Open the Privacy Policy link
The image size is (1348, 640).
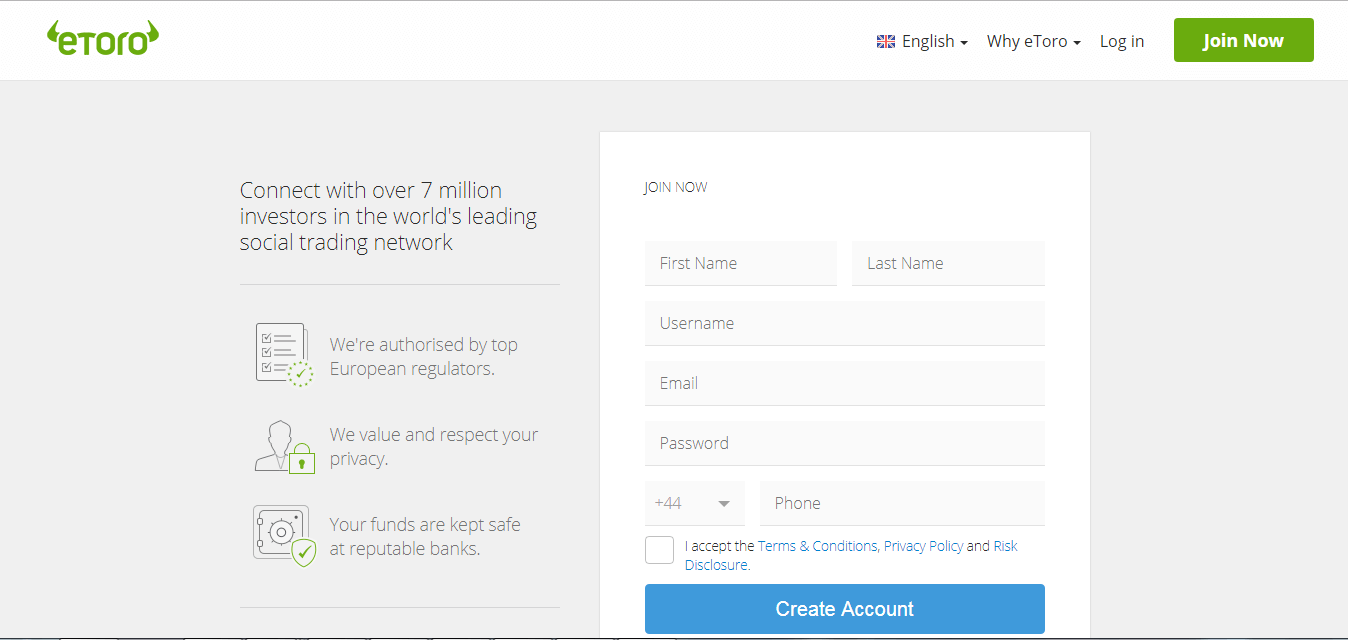pyautogui.click(x=924, y=546)
